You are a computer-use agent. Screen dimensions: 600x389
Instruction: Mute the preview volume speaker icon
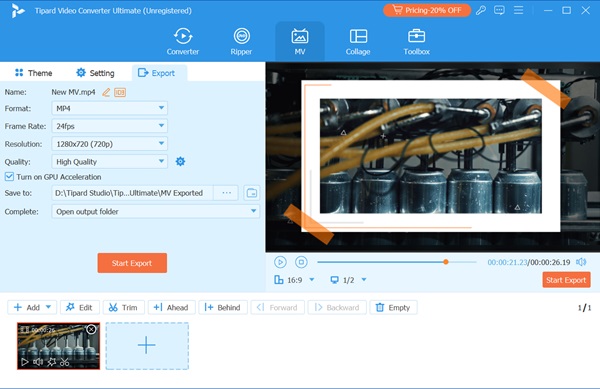pos(581,262)
